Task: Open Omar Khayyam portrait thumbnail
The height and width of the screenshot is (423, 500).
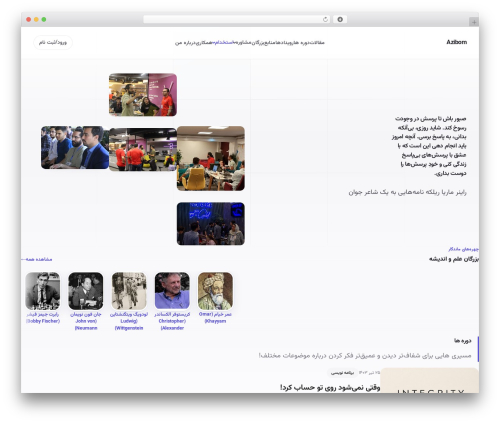Action: [x=215, y=291]
